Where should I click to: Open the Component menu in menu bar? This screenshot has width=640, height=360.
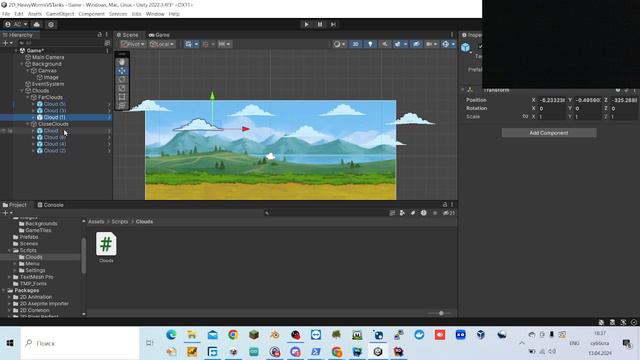pos(91,14)
